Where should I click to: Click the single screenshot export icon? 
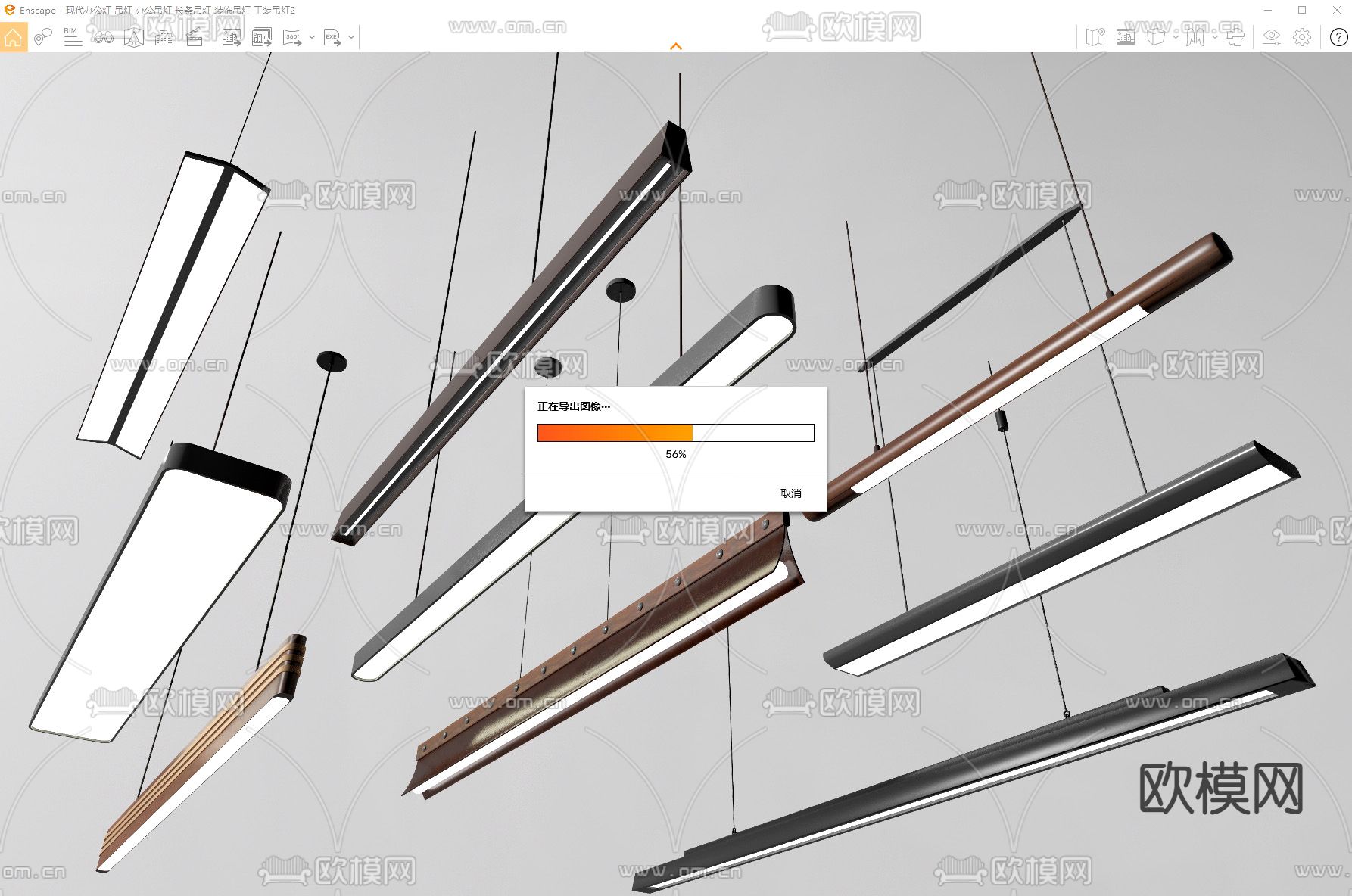(x=232, y=37)
